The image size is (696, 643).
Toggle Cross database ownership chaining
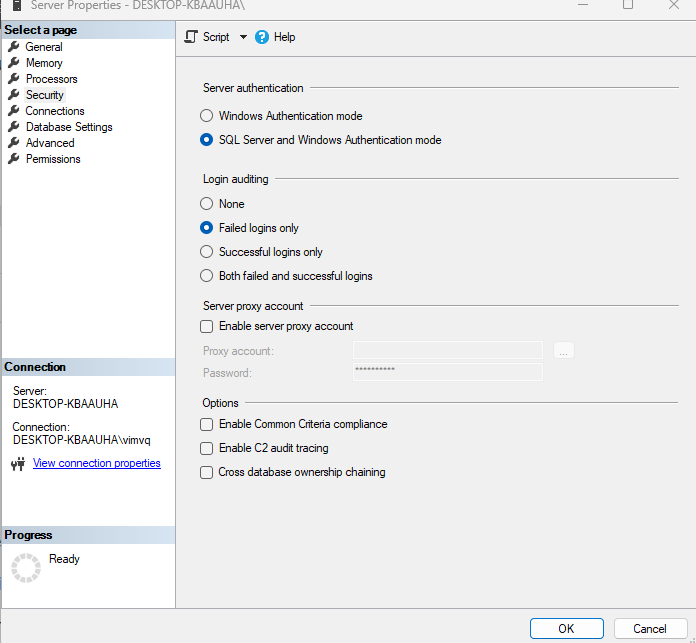click(207, 472)
